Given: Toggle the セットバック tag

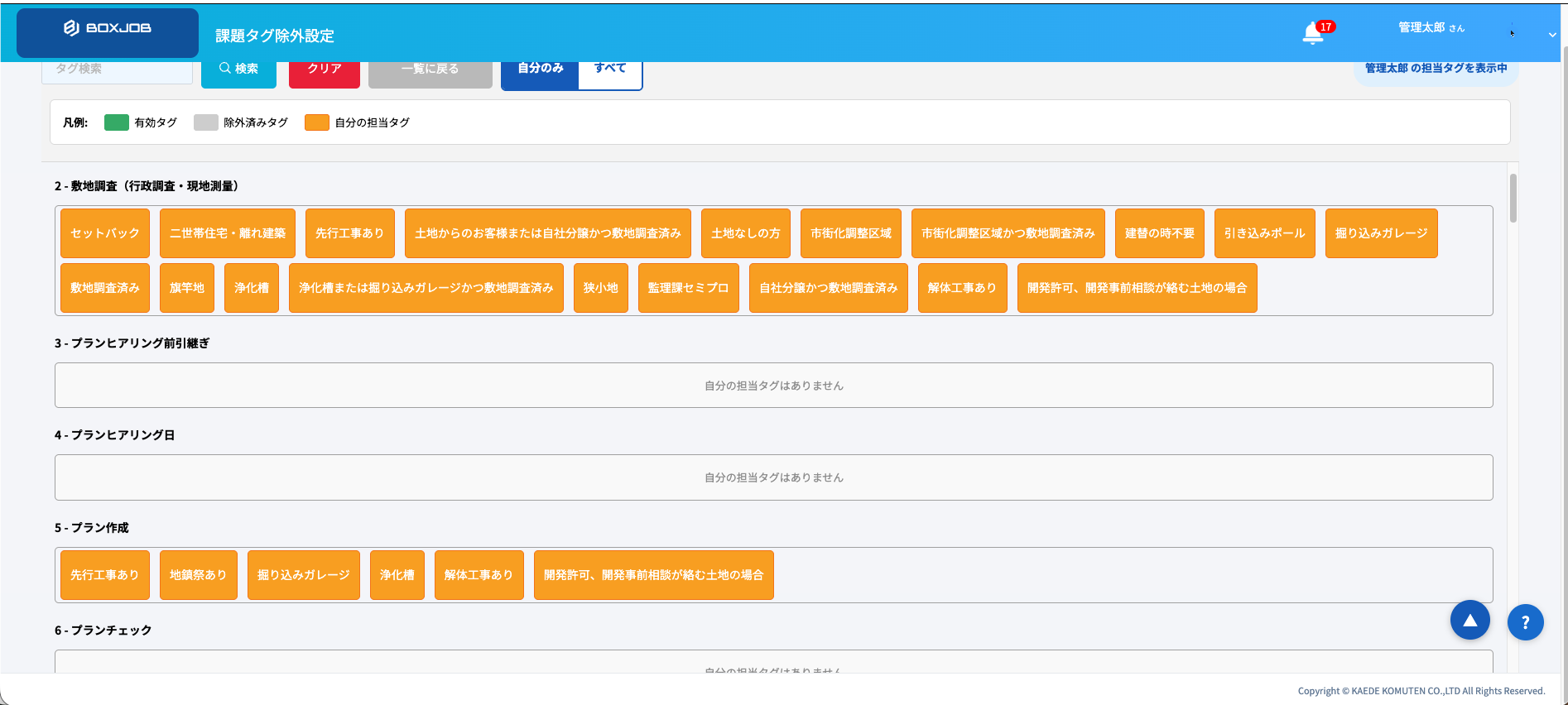Looking at the screenshot, I should click(x=105, y=233).
